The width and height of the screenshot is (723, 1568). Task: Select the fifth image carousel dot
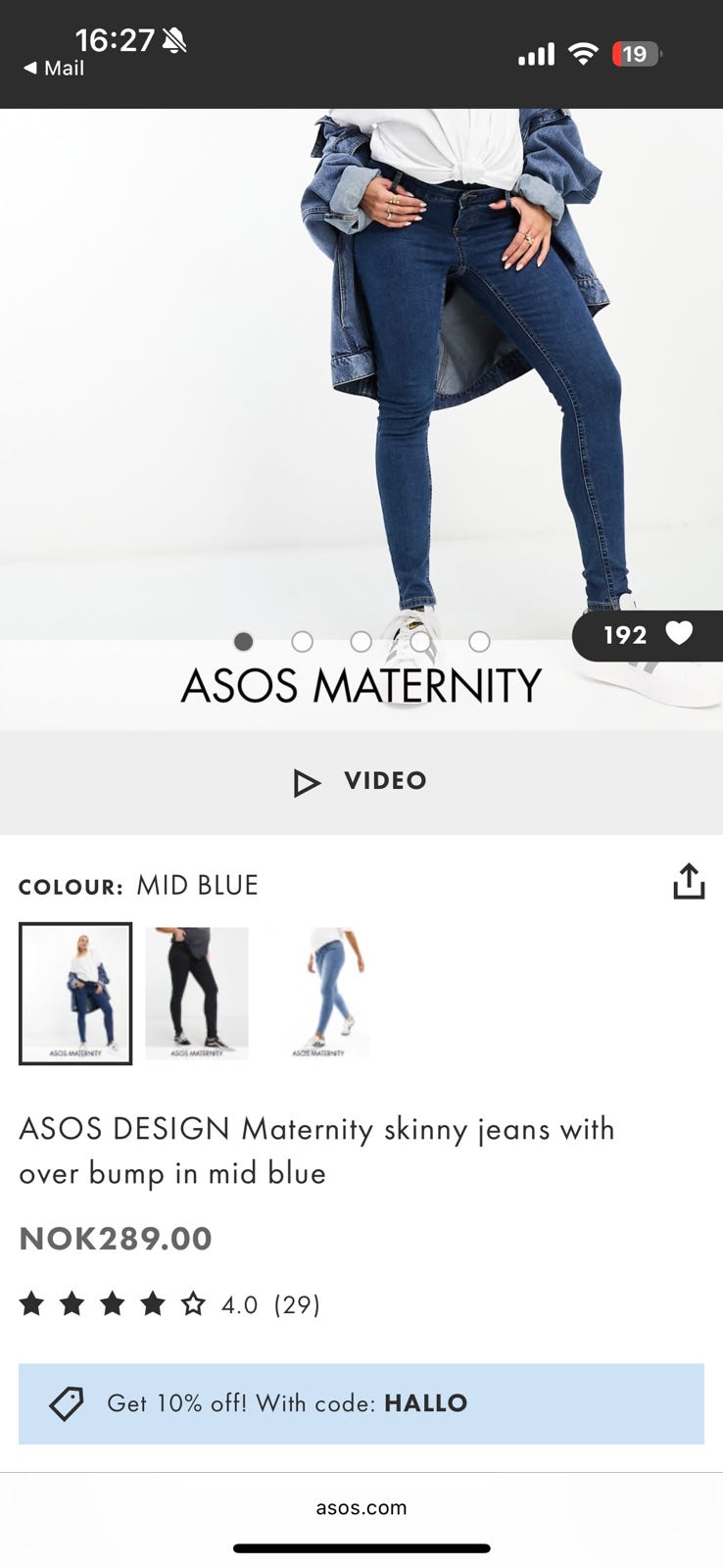(x=479, y=641)
